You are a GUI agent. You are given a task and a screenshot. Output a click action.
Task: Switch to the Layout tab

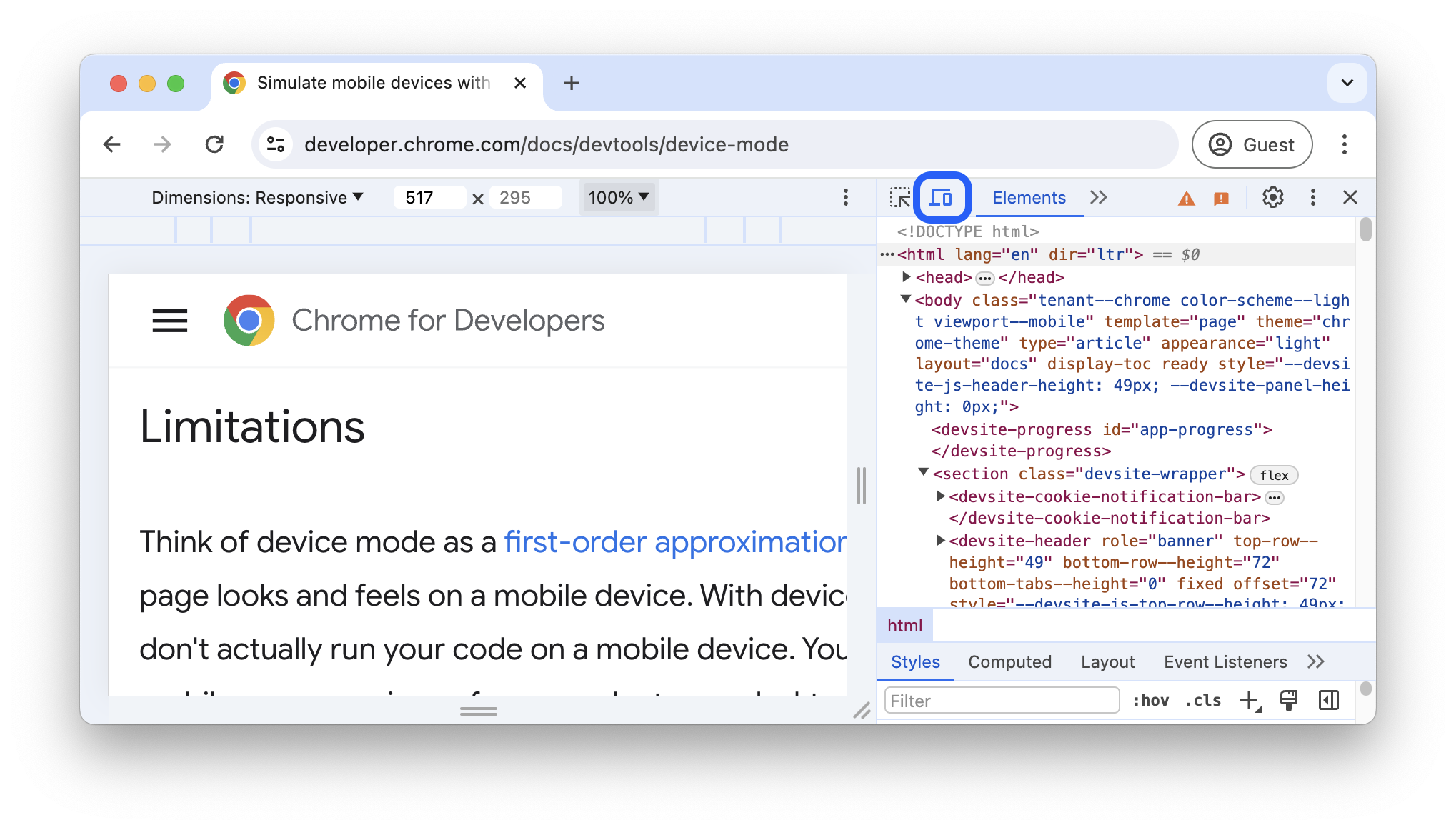(1107, 661)
